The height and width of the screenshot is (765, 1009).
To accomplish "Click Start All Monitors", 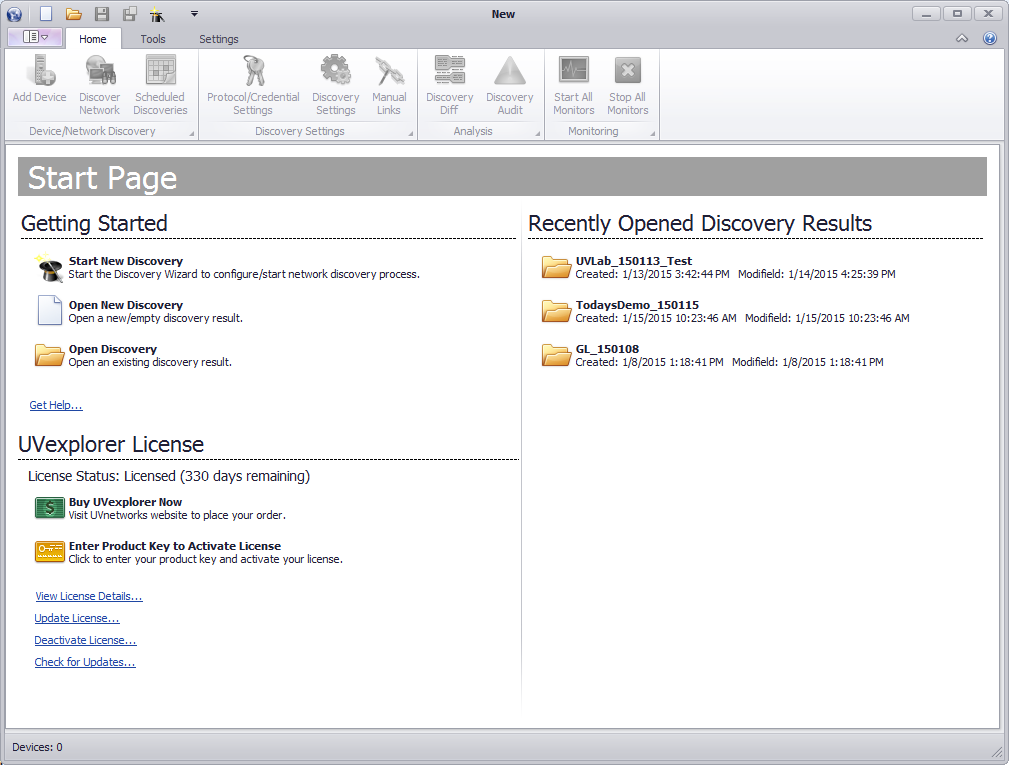I will pos(573,85).
